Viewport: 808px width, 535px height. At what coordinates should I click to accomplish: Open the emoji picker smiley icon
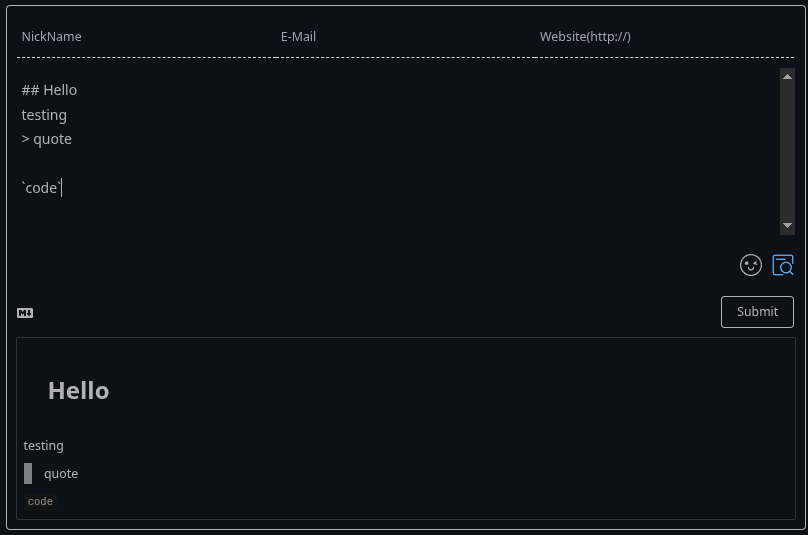pos(751,265)
